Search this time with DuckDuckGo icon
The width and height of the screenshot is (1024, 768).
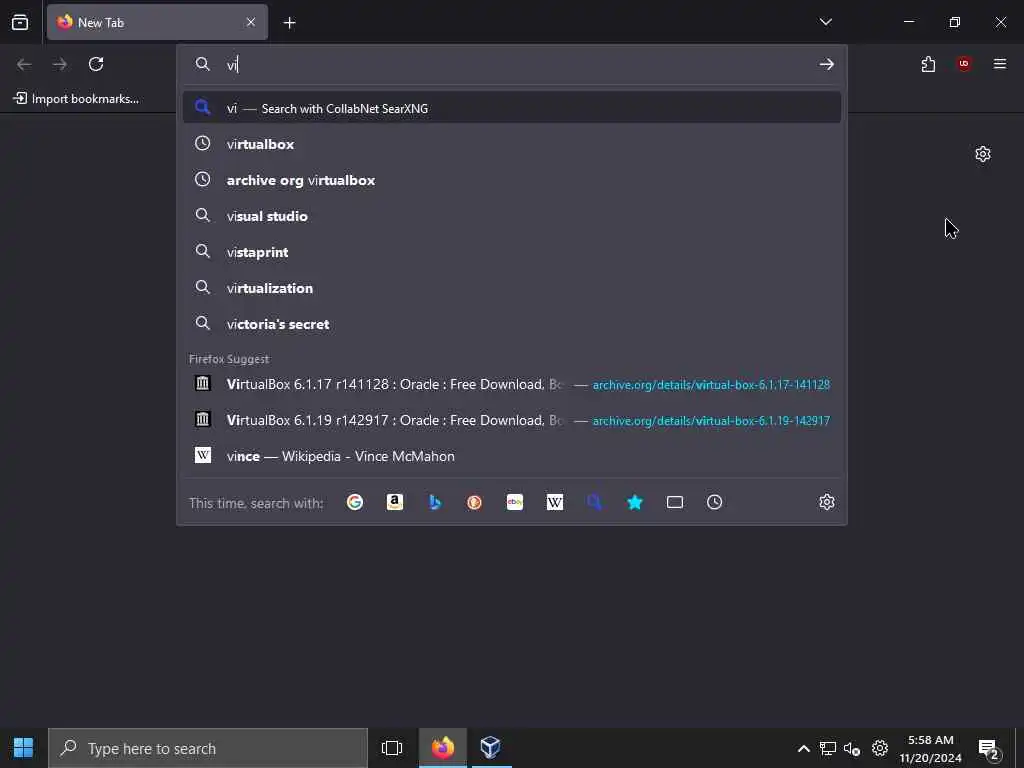click(x=475, y=502)
